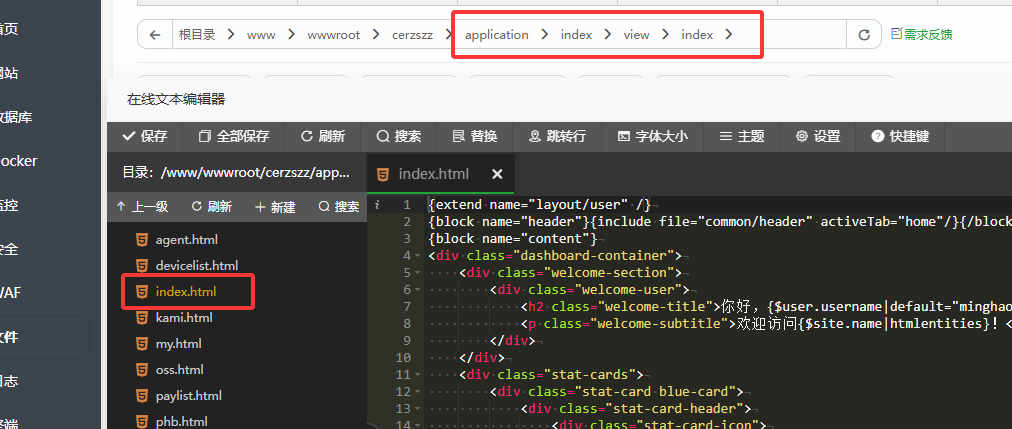Switch to the index.html editor tab

point(433,174)
